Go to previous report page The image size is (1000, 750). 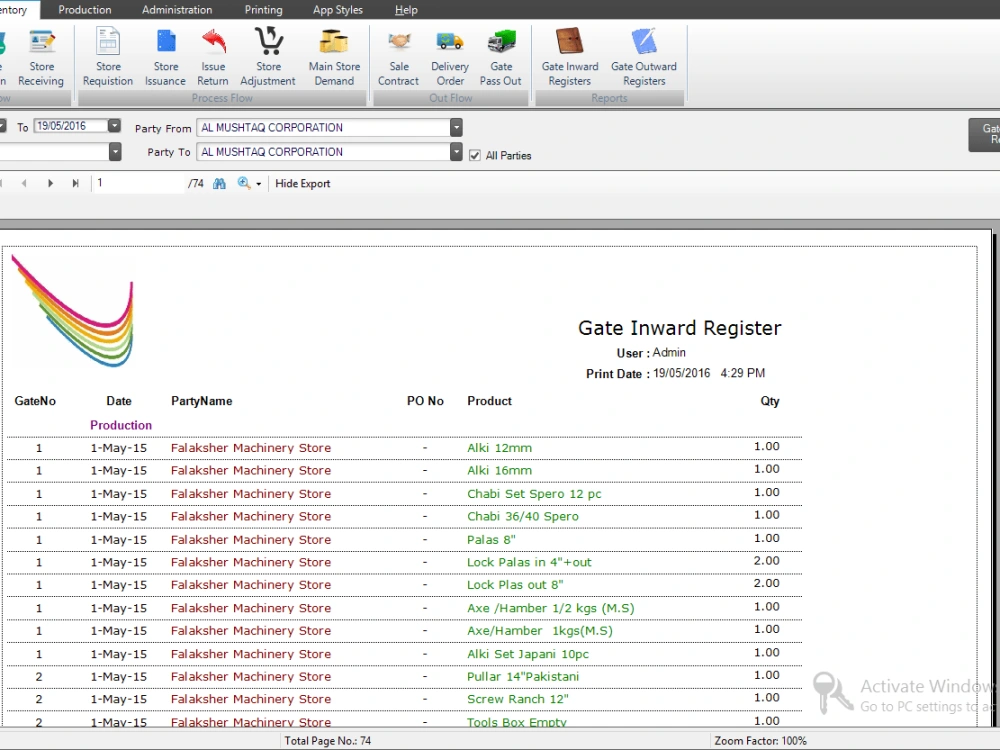(24, 184)
